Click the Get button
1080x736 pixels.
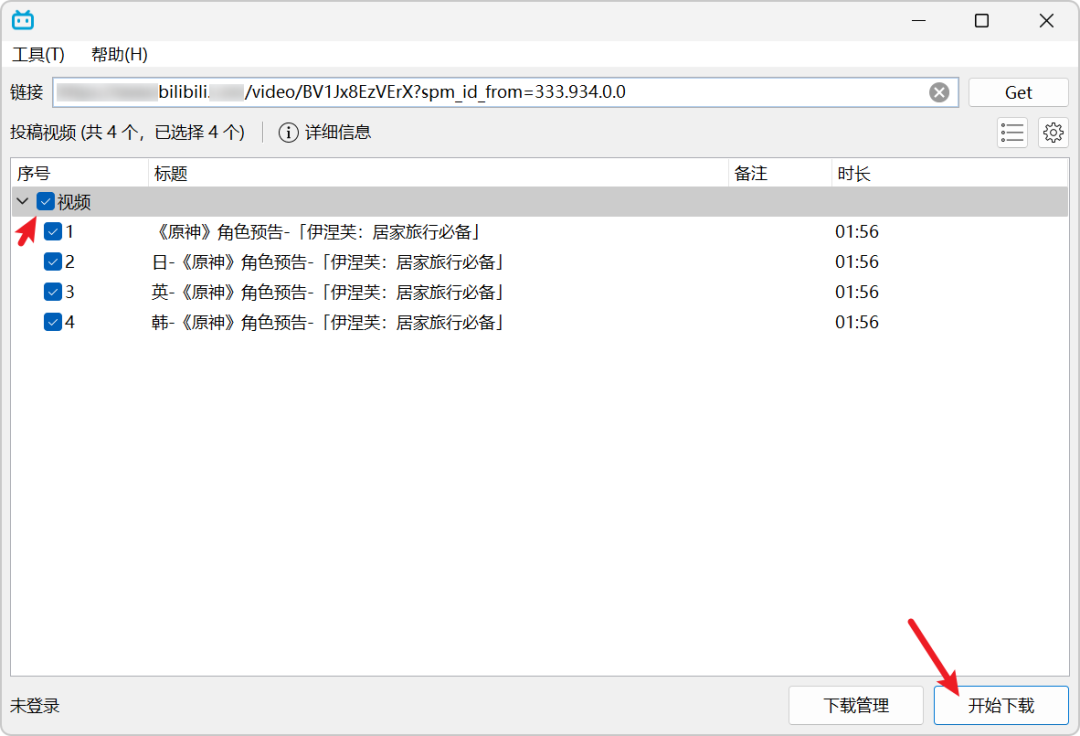(1018, 92)
